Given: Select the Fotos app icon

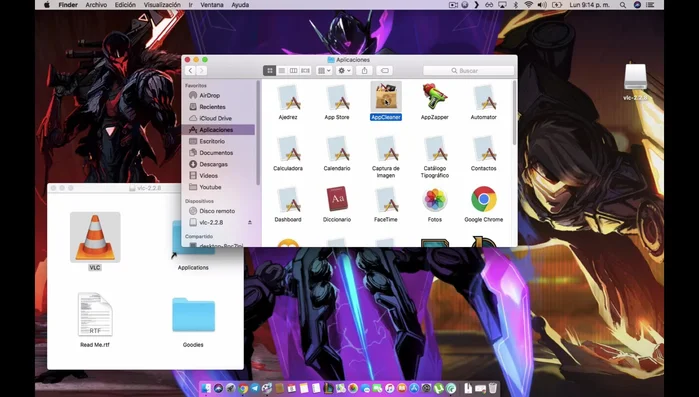Looking at the screenshot, I should pos(435,199).
